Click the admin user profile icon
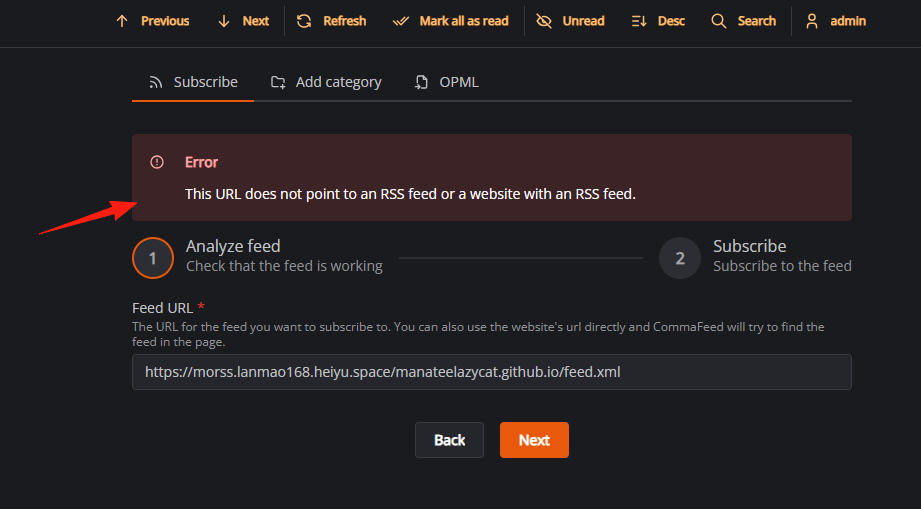921x509 pixels. (812, 21)
